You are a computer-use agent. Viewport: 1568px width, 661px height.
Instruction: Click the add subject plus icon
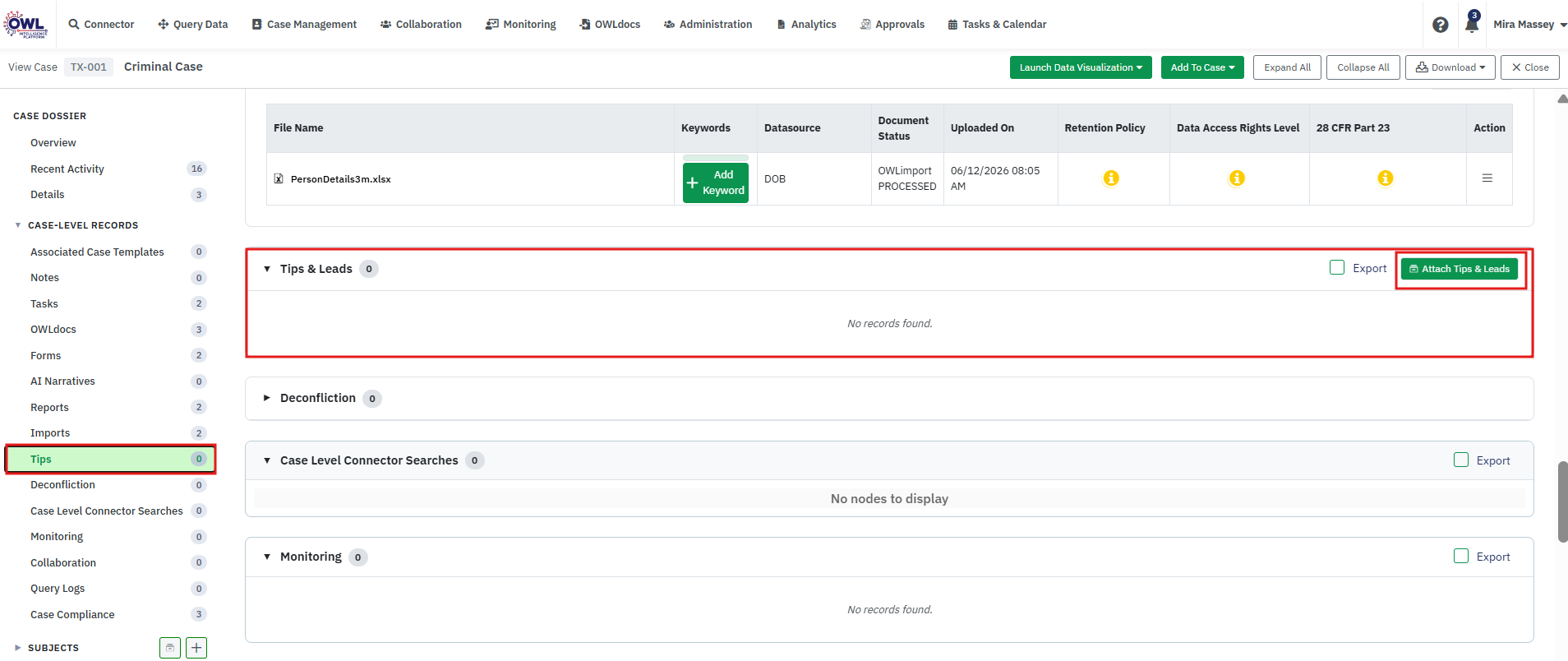click(196, 648)
